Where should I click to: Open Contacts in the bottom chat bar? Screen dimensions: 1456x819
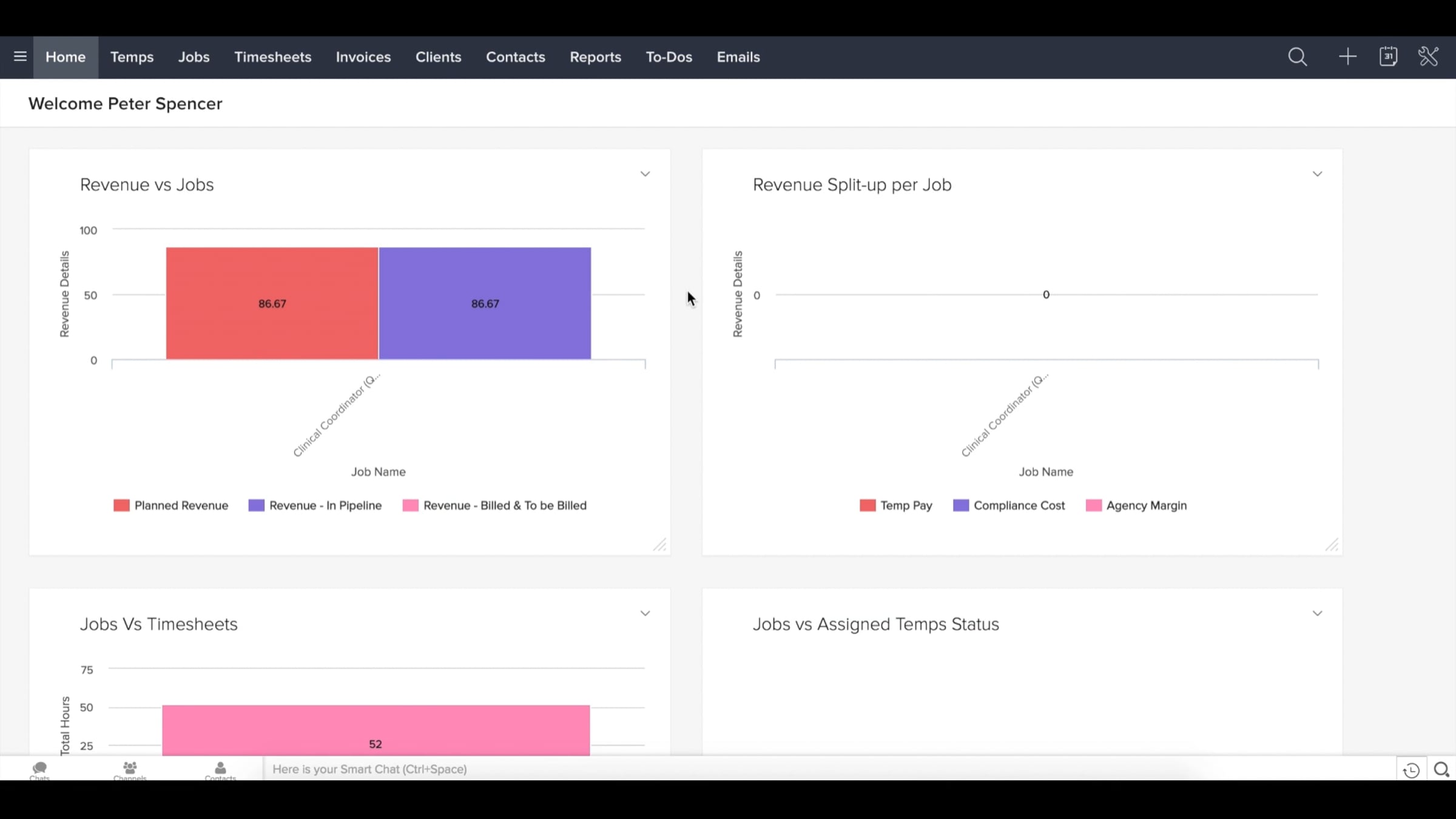pyautogui.click(x=220, y=770)
